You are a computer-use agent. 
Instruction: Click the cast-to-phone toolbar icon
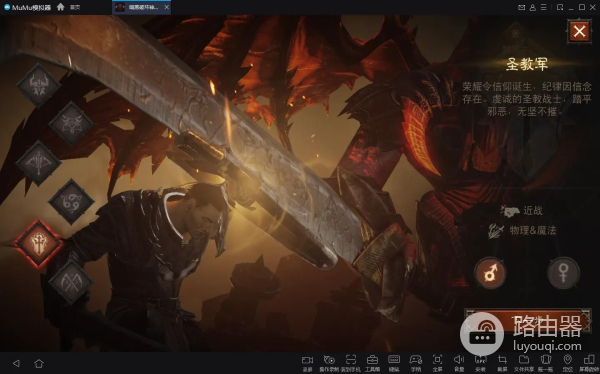click(x=351, y=363)
